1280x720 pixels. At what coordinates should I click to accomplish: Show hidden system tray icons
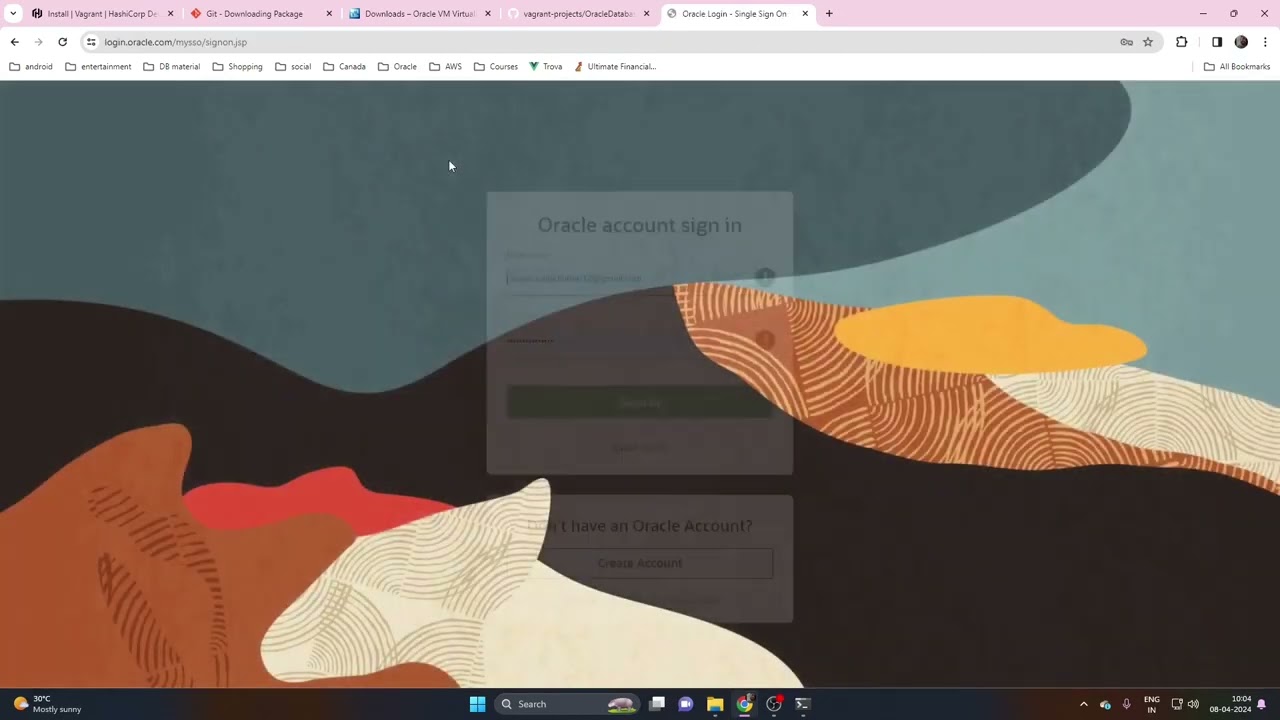1083,704
